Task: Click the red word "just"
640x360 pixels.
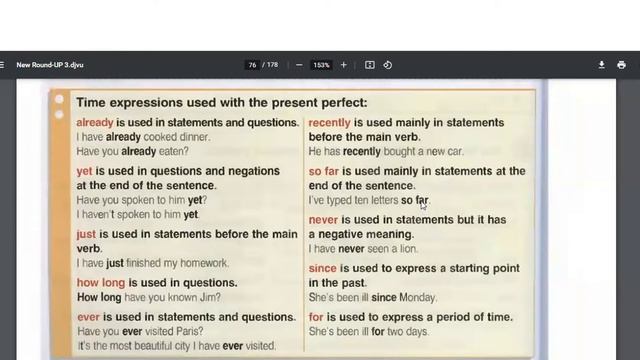Action: (x=86, y=234)
